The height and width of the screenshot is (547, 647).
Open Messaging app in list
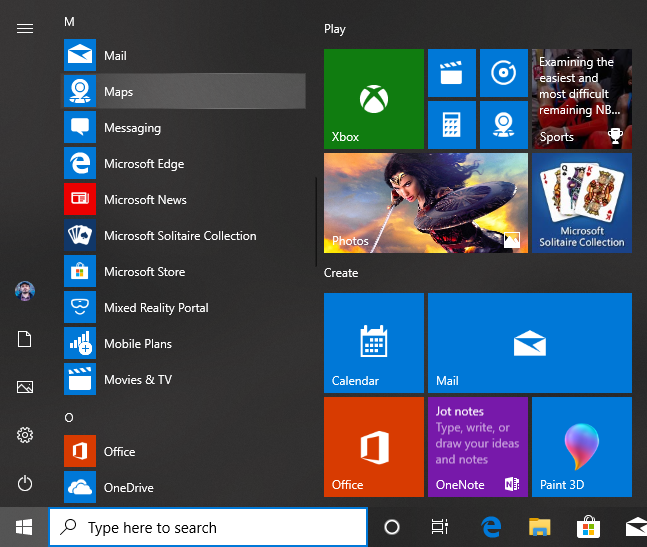coord(184,127)
